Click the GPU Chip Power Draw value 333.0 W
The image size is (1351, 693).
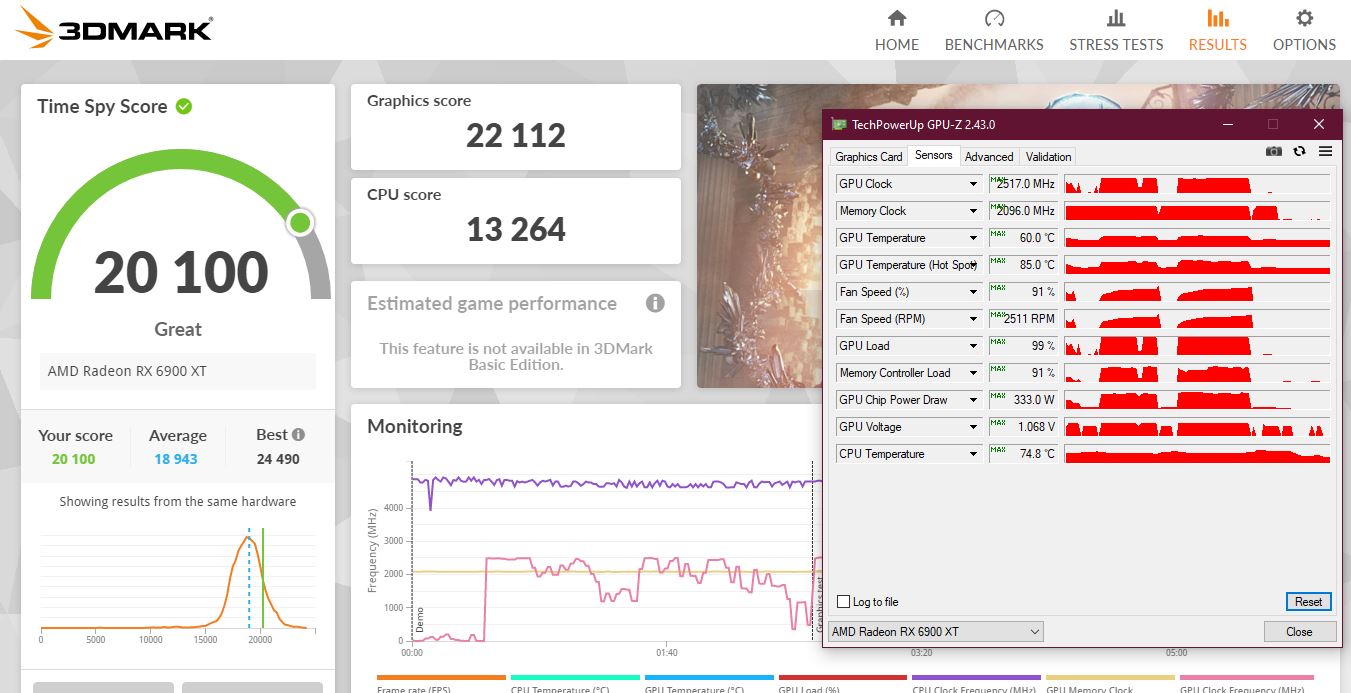pos(1022,400)
